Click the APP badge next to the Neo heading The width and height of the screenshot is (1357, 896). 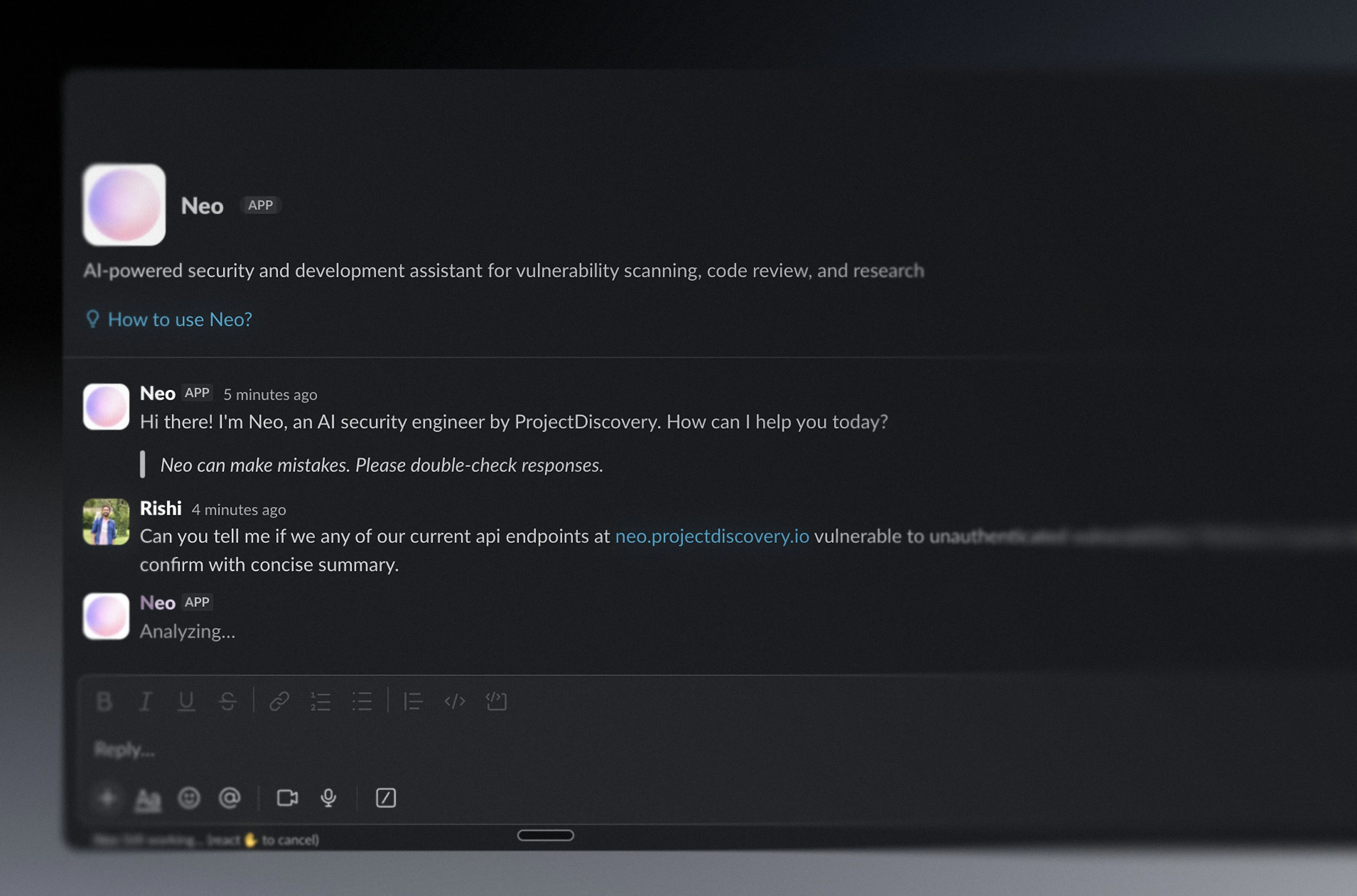pyautogui.click(x=260, y=205)
